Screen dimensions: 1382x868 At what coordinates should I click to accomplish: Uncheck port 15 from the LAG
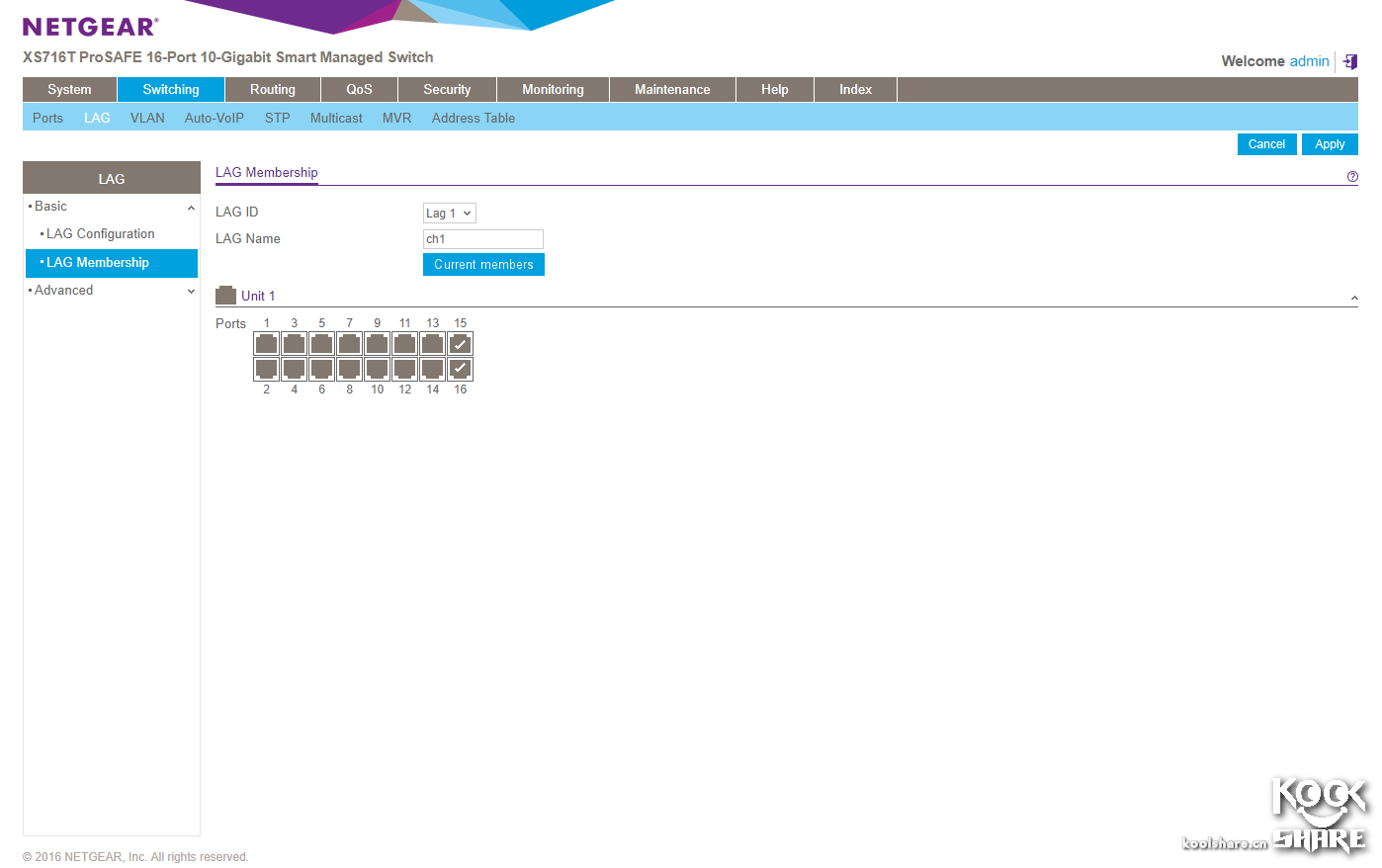[x=460, y=343]
